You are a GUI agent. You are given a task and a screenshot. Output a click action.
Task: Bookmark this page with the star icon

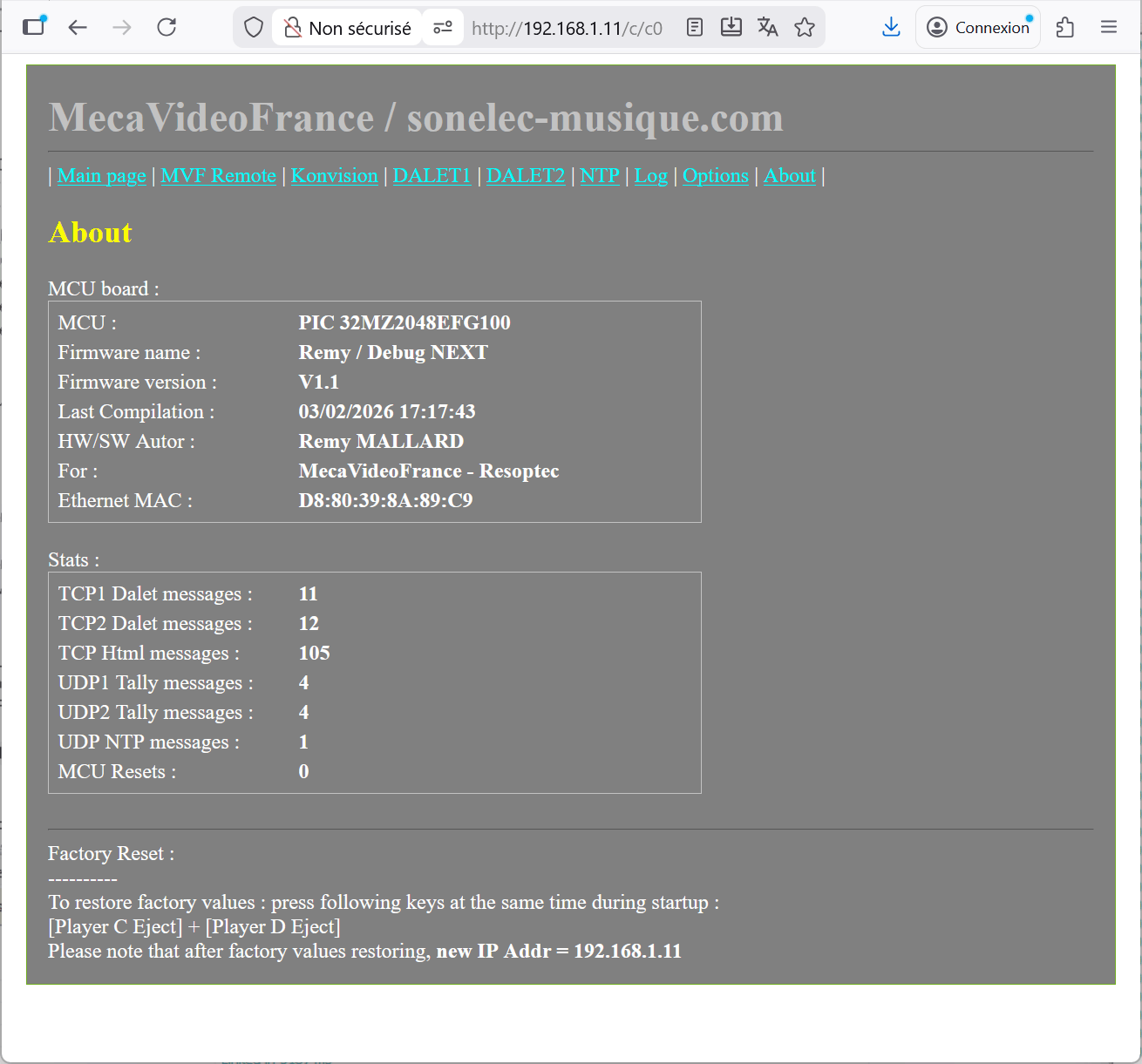805,28
